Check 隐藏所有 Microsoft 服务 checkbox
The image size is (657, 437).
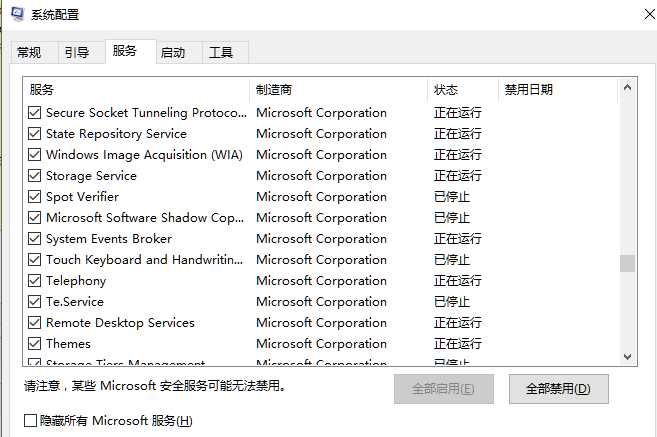point(30,420)
